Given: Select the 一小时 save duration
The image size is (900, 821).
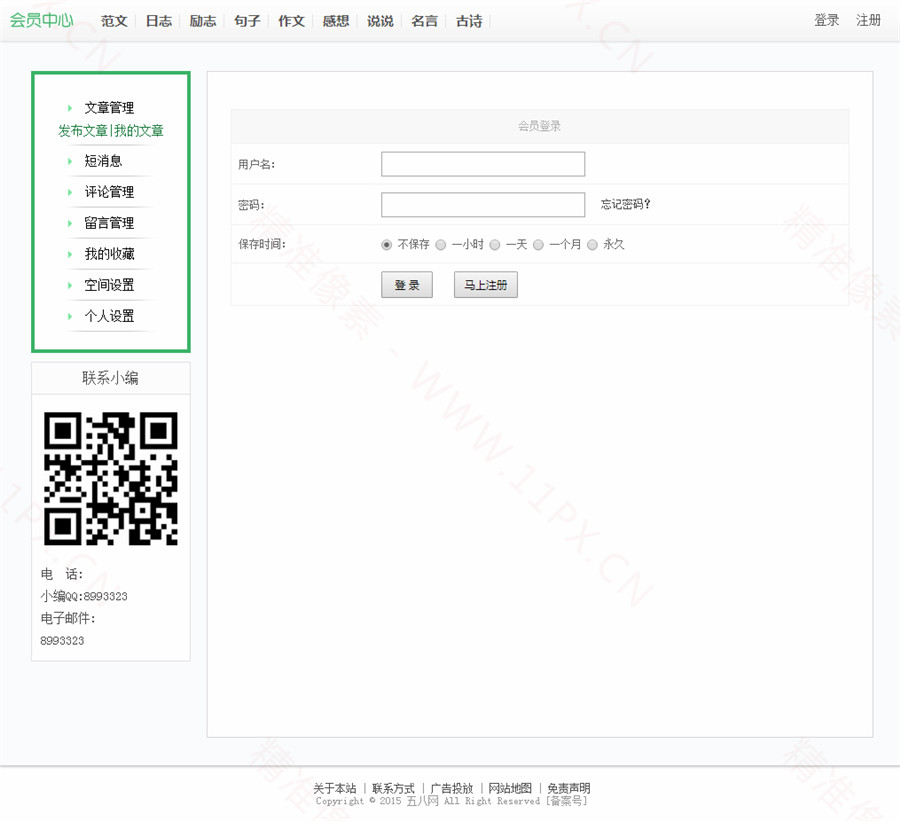Looking at the screenshot, I should [x=441, y=245].
